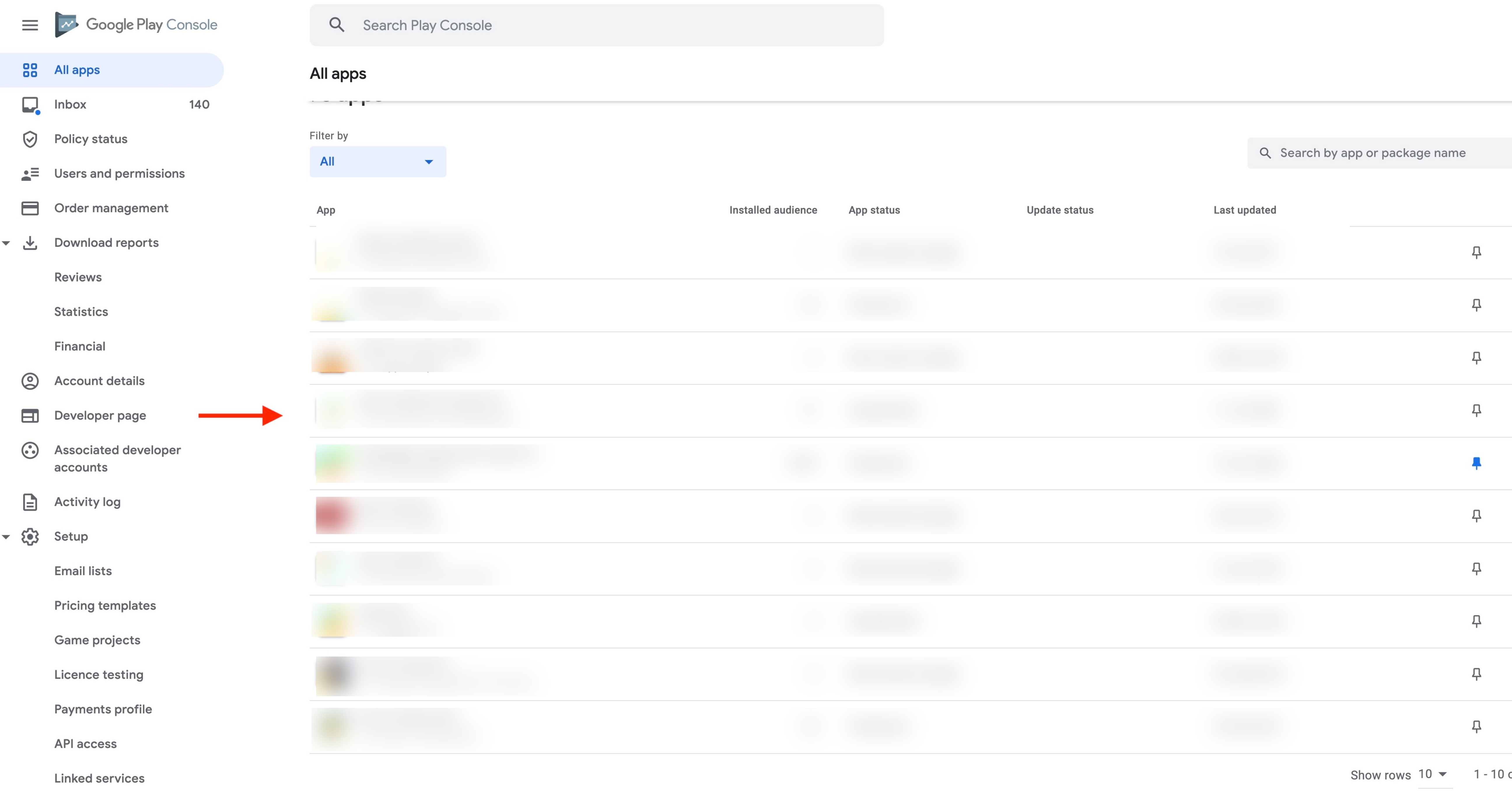Image resolution: width=1512 pixels, height=793 pixels.
Task: Click the Installed audience column header
Action: 773,210
